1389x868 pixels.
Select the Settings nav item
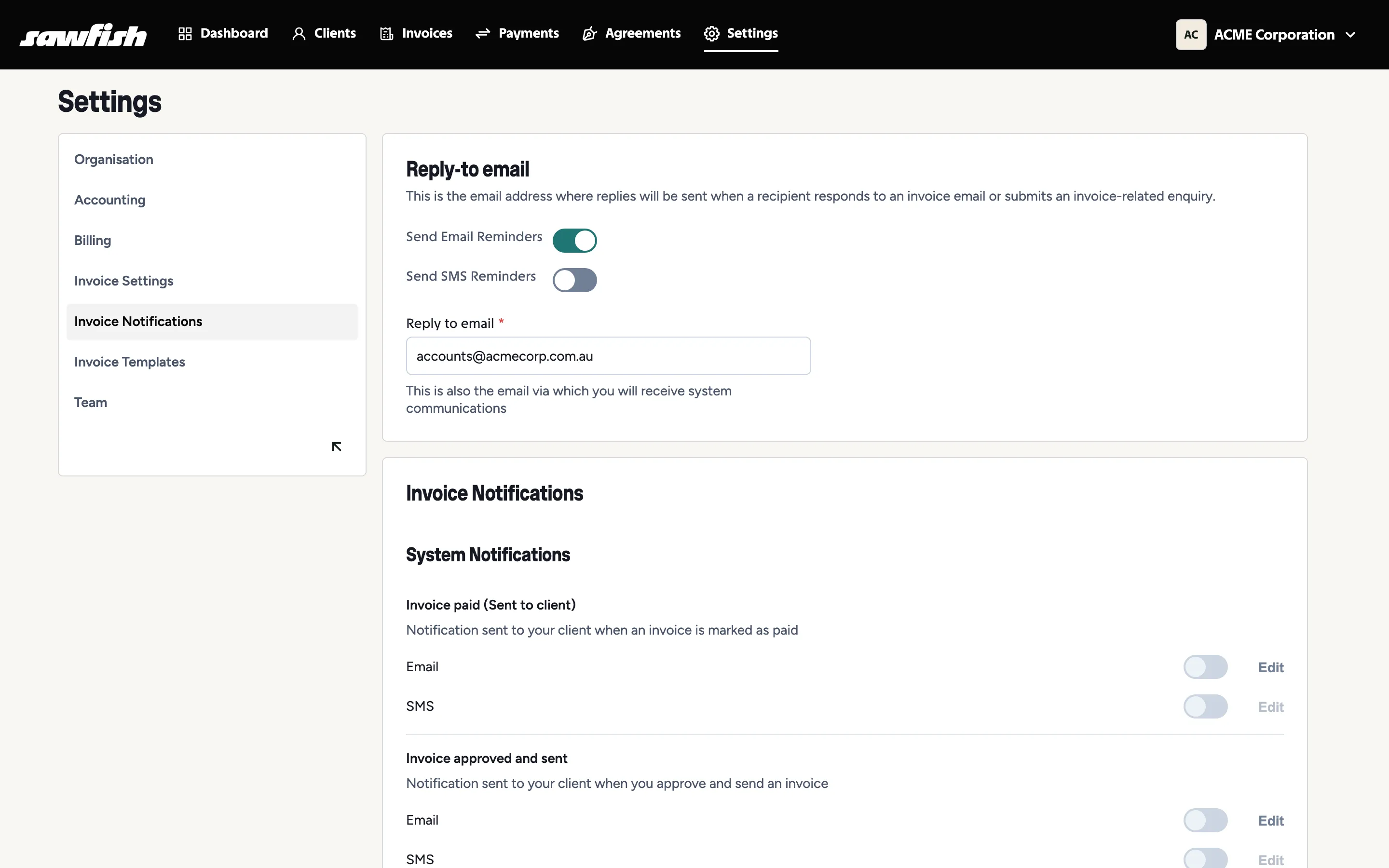tap(741, 34)
